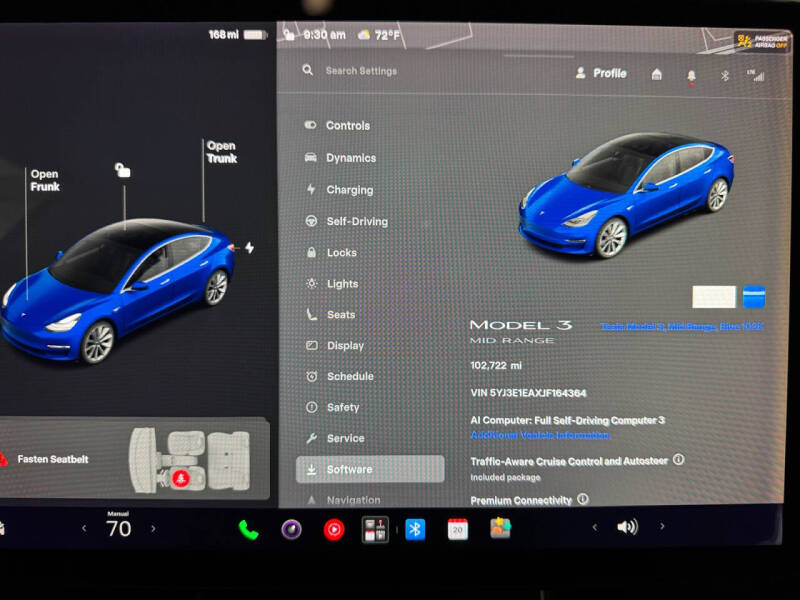Lower volume with left chevron
Image resolution: width=800 pixels, height=600 pixels.
pos(594,527)
